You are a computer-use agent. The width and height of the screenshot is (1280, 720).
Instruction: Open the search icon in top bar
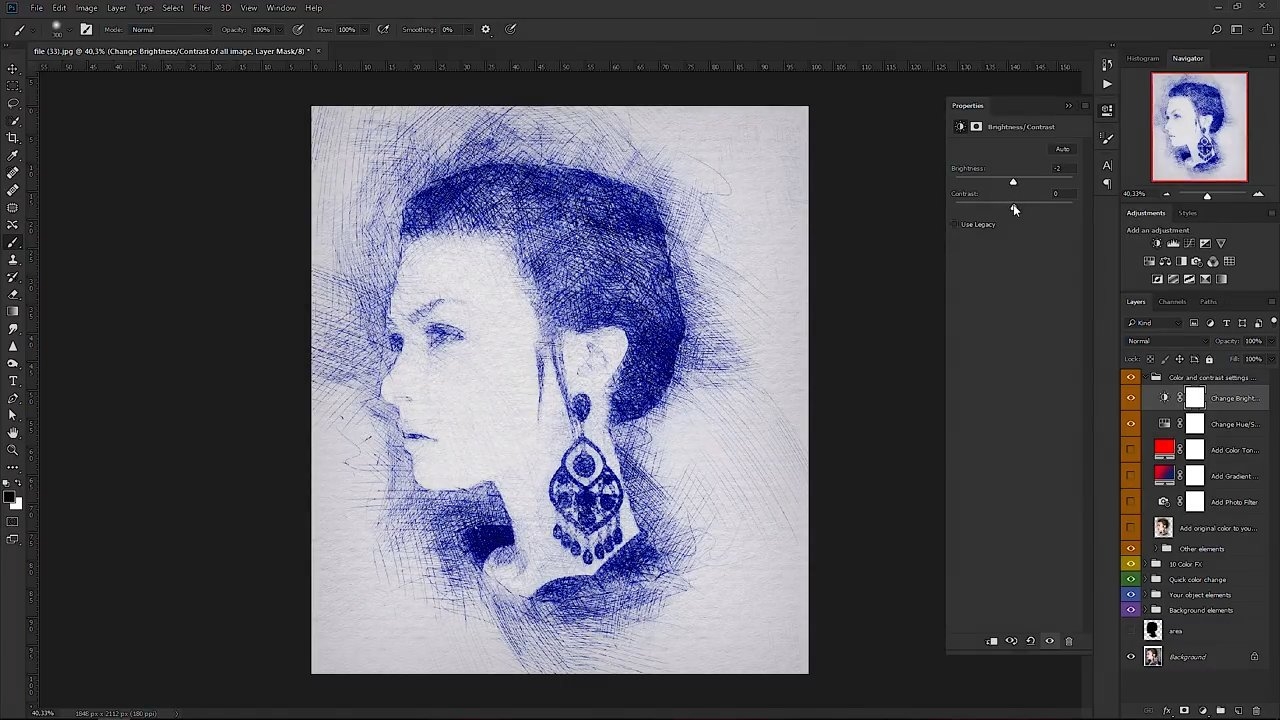coord(1217,30)
